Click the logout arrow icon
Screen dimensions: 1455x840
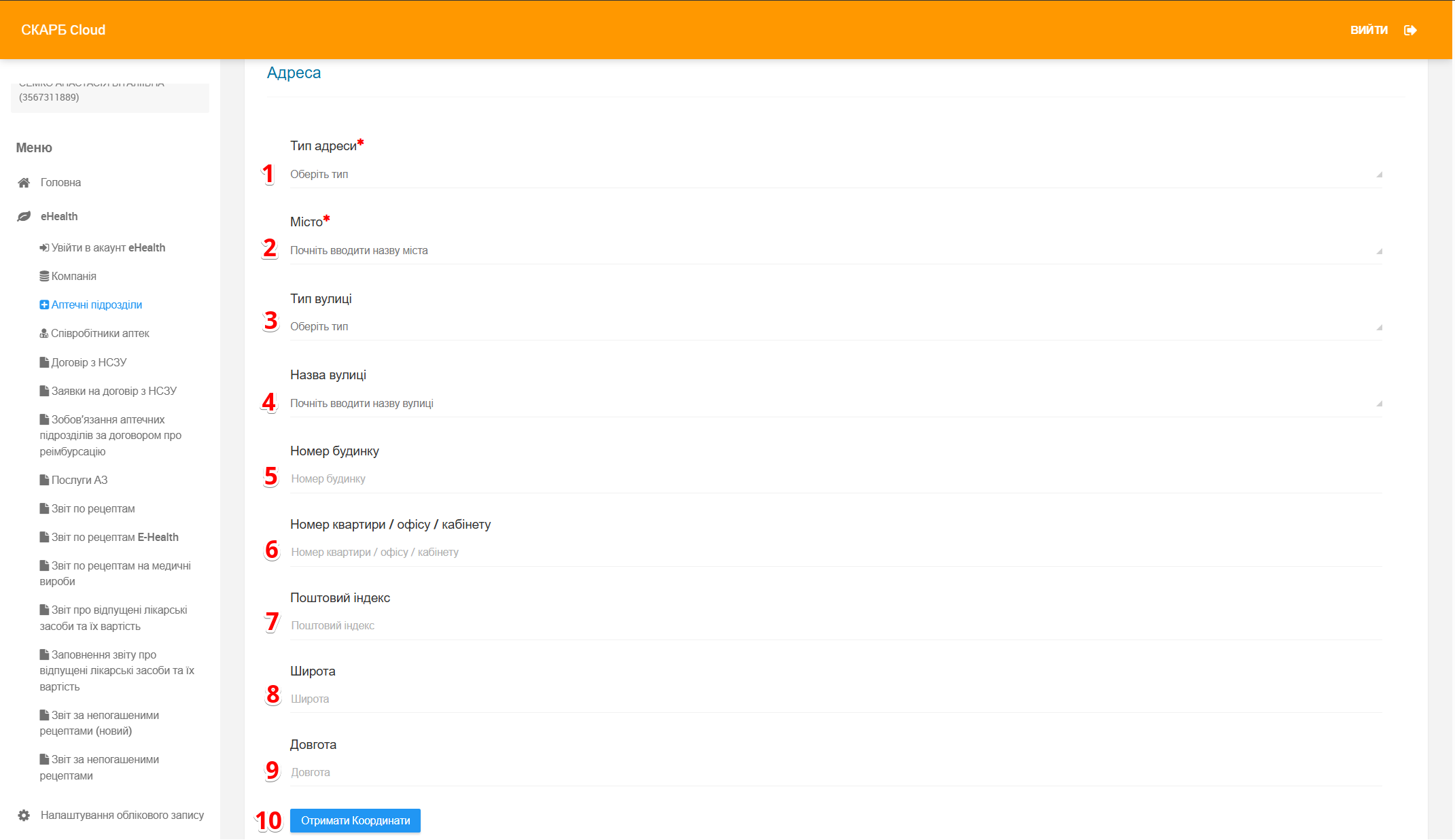point(1410,30)
